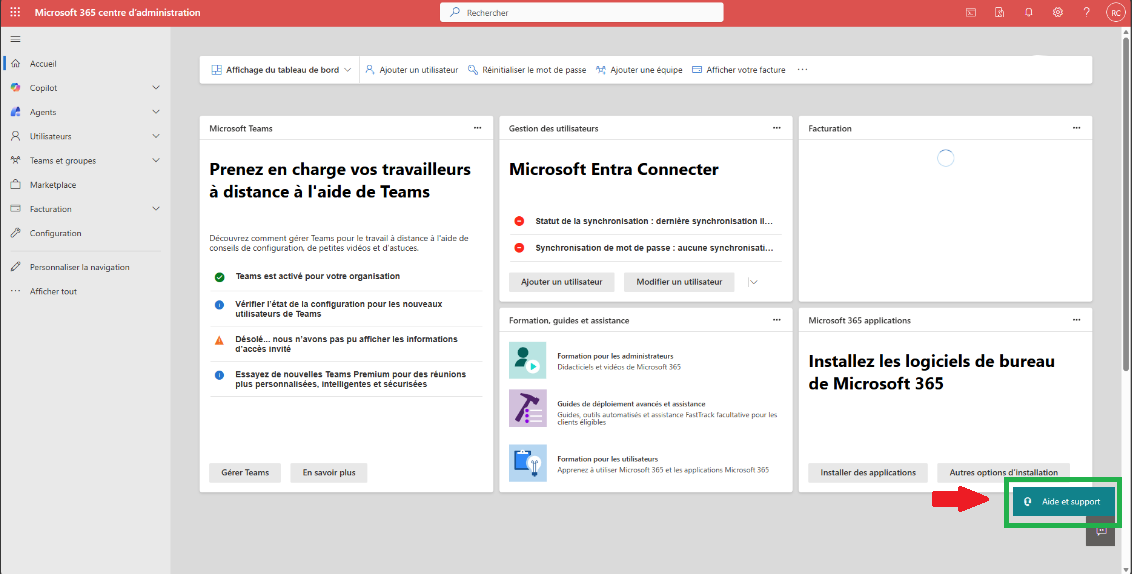Open Affichage du tableau de bord dropdown

pos(281,70)
